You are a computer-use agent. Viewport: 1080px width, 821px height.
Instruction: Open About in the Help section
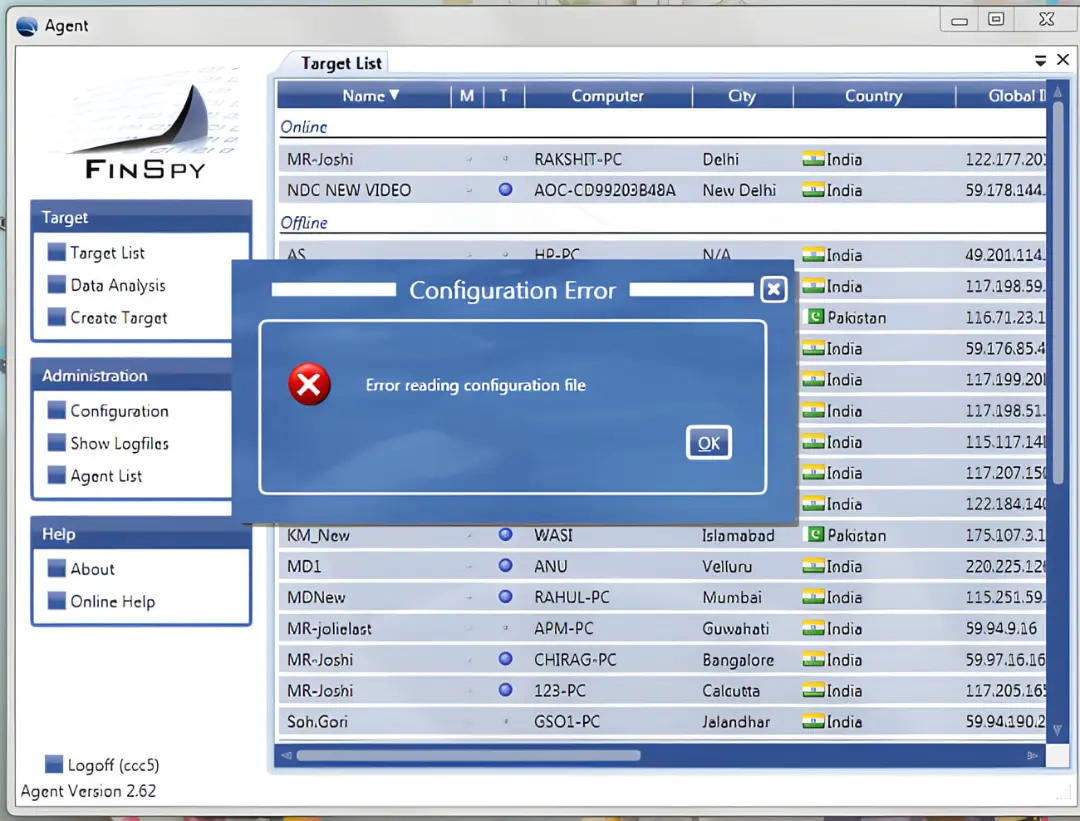[92, 569]
